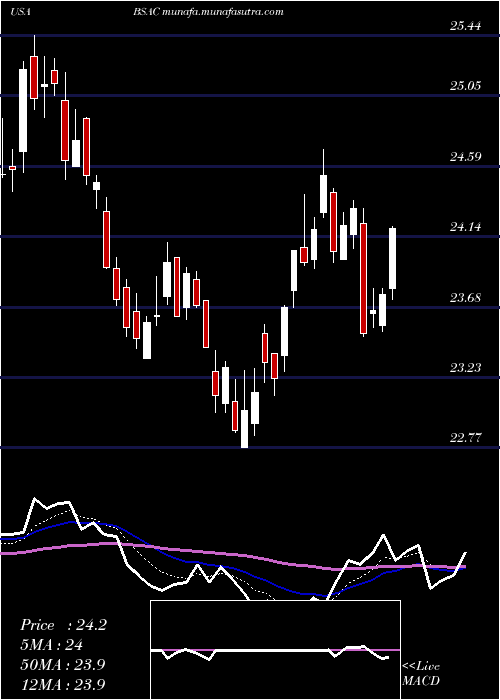The image size is (500, 700).
Task: Click the highest red candle near 25.44
Action: 34,77
